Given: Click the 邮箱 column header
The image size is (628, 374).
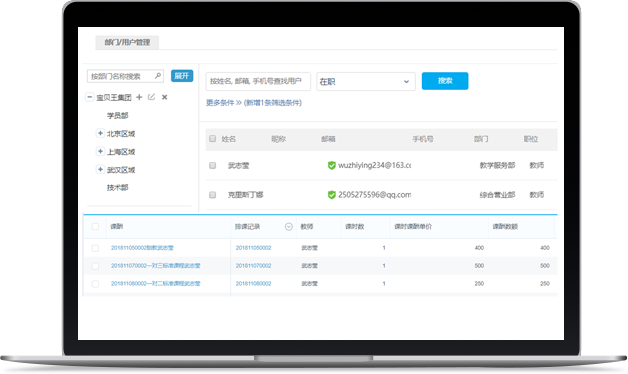Looking at the screenshot, I should (x=328, y=139).
